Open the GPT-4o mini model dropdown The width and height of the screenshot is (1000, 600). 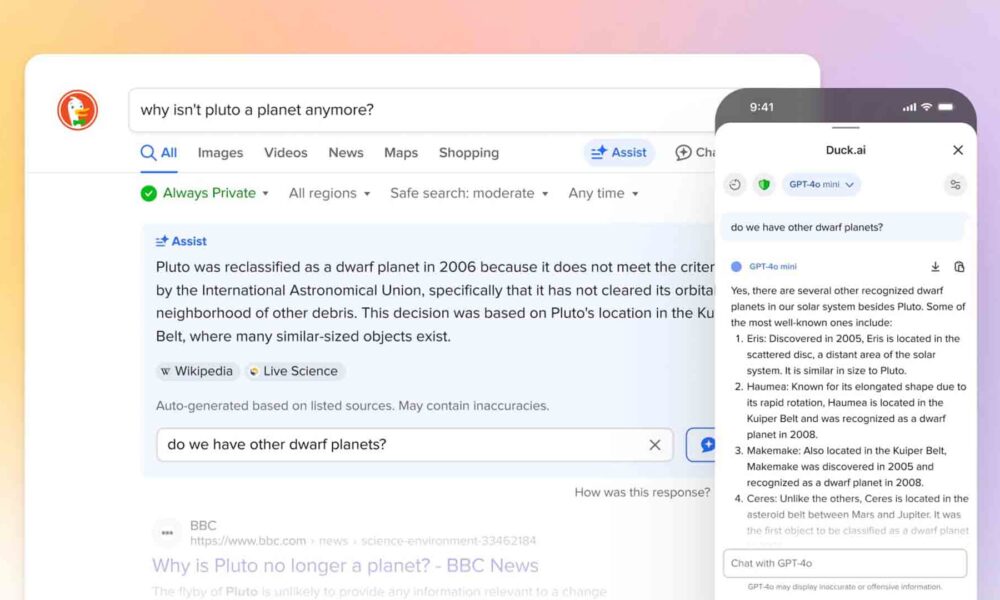coord(821,185)
